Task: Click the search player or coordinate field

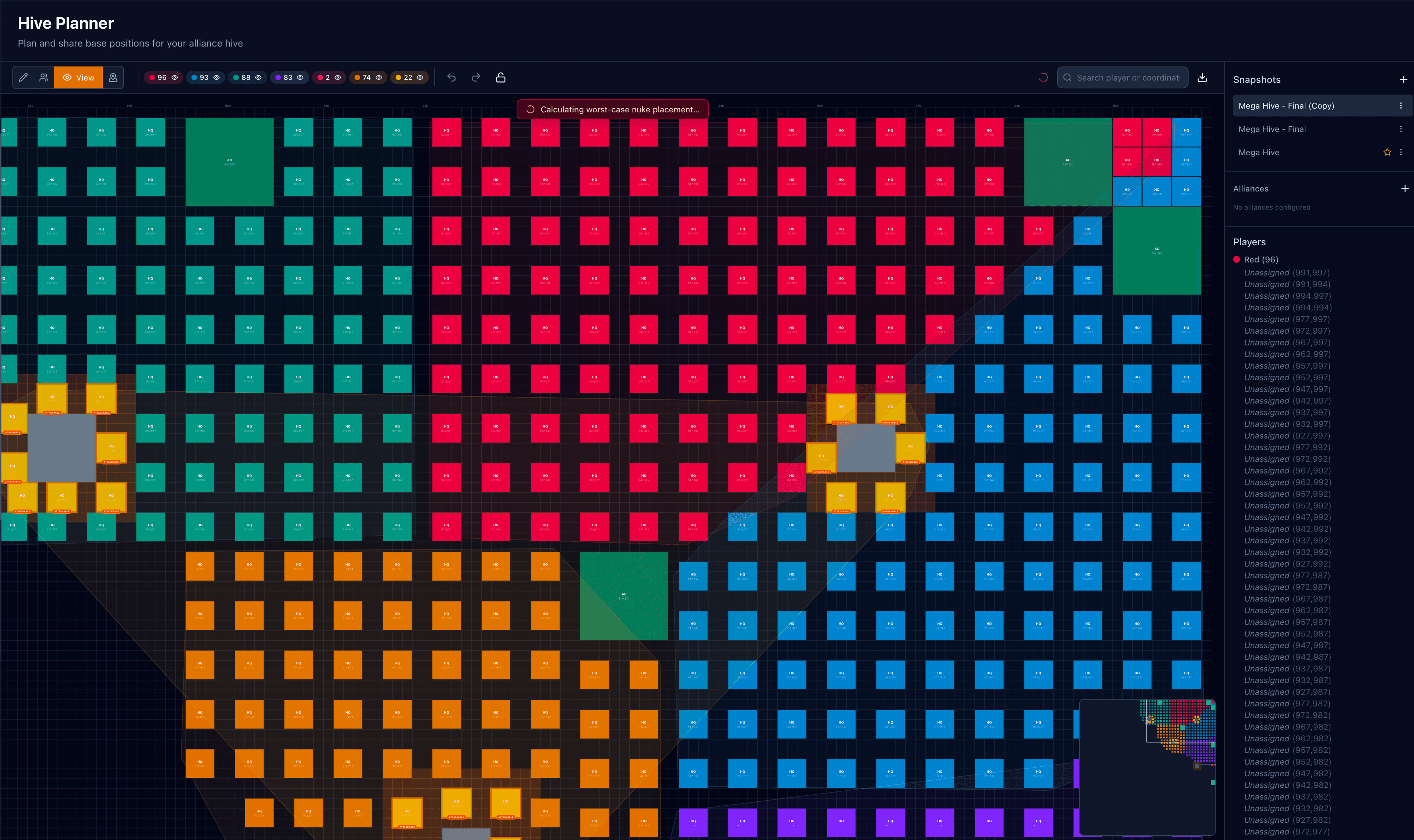Action: pos(1123,78)
